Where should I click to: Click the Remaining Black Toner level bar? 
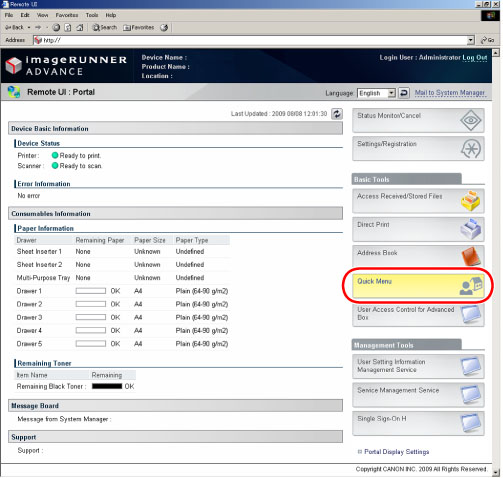pyautogui.click(x=107, y=386)
